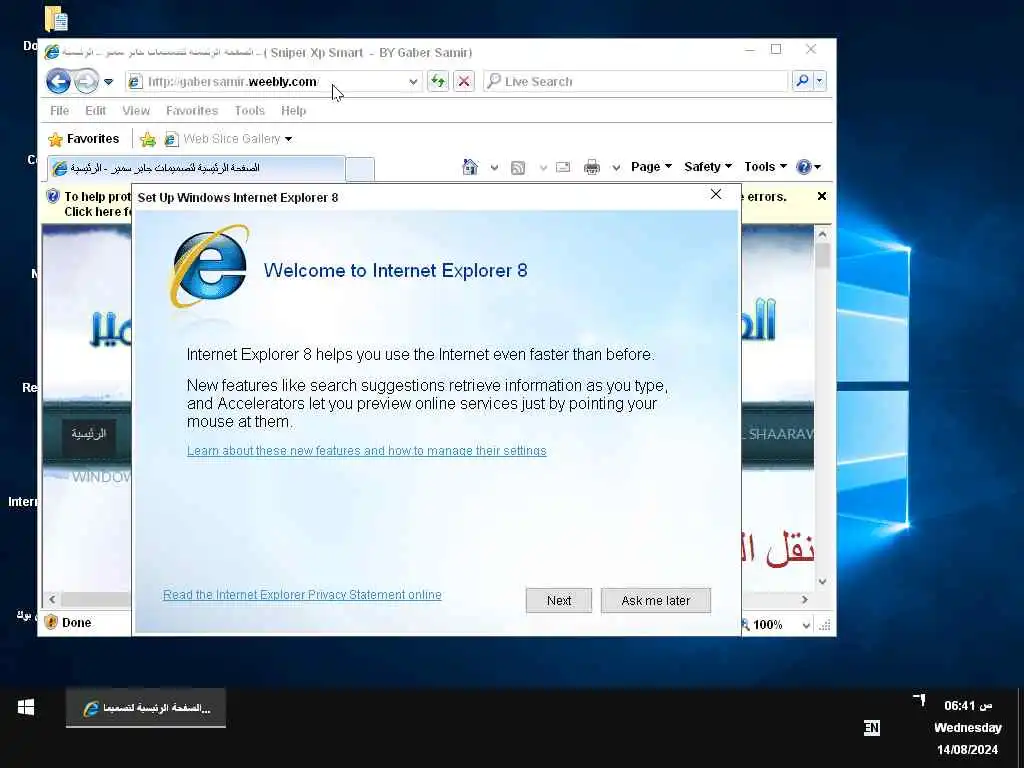Viewport: 1024px width, 768px height.
Task: Click the taskbar clock showing 06:41
Action: click(968, 706)
